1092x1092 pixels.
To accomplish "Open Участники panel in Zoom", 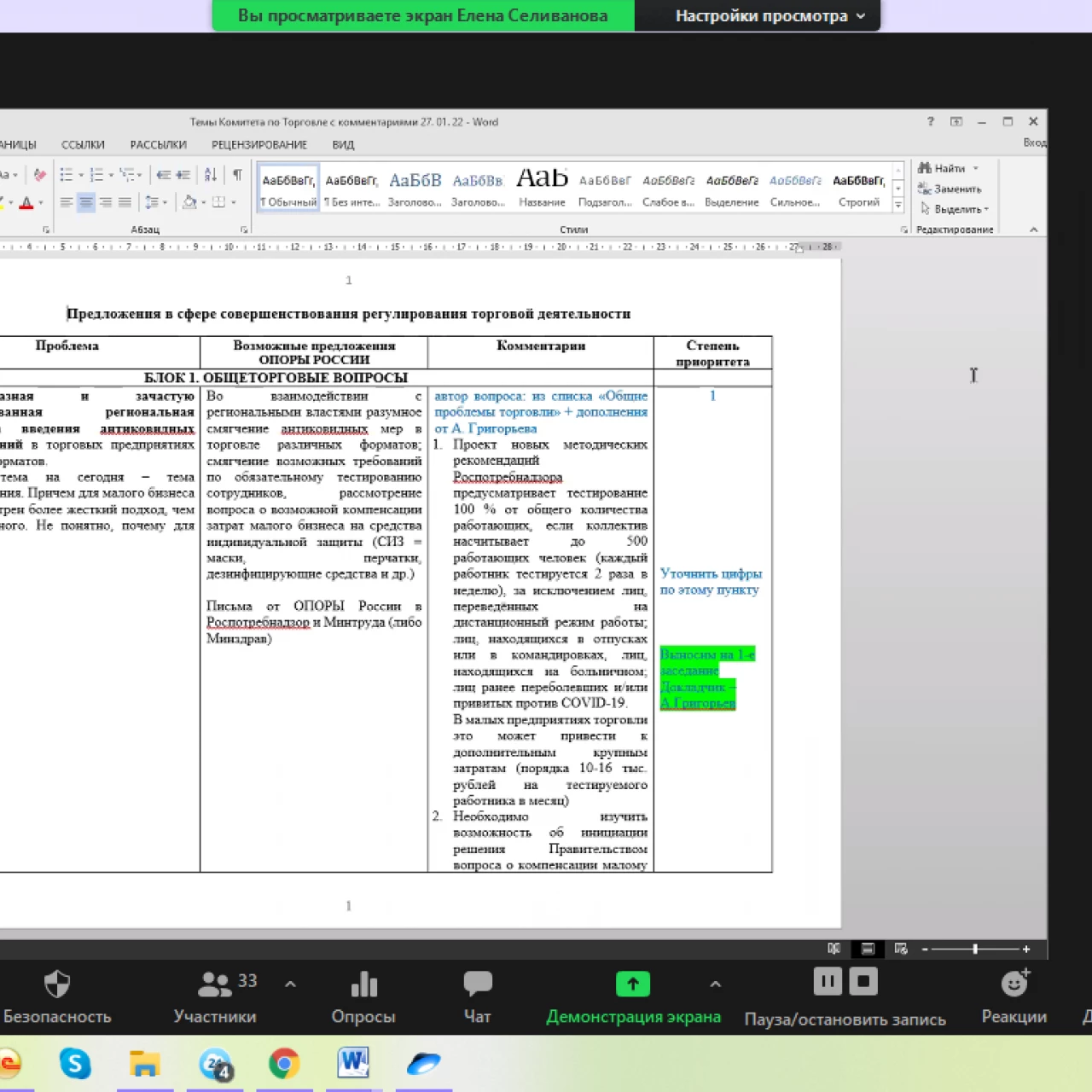I will pyautogui.click(x=216, y=996).
